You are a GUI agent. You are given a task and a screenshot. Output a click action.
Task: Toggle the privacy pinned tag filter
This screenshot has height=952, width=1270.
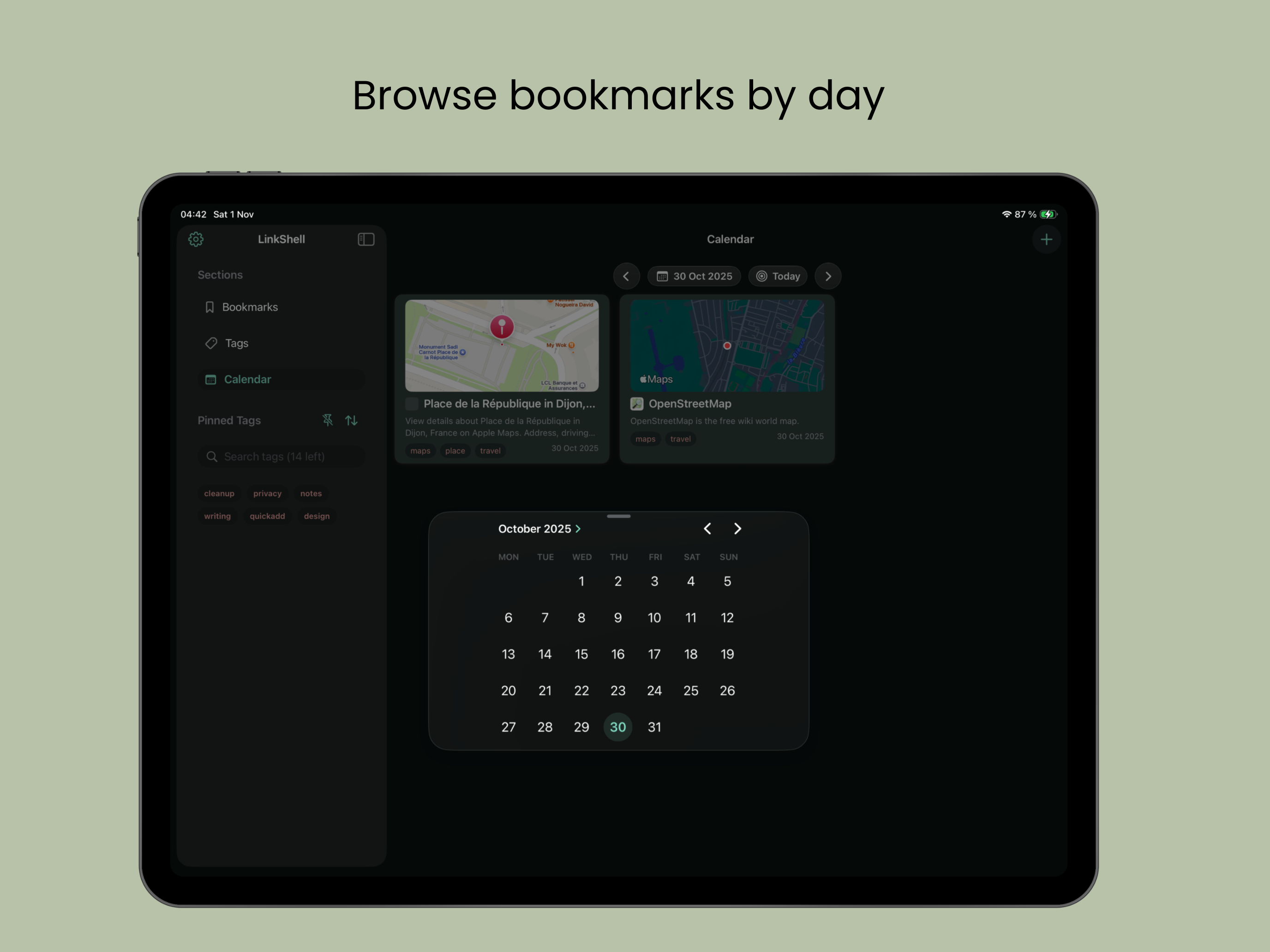click(x=267, y=493)
